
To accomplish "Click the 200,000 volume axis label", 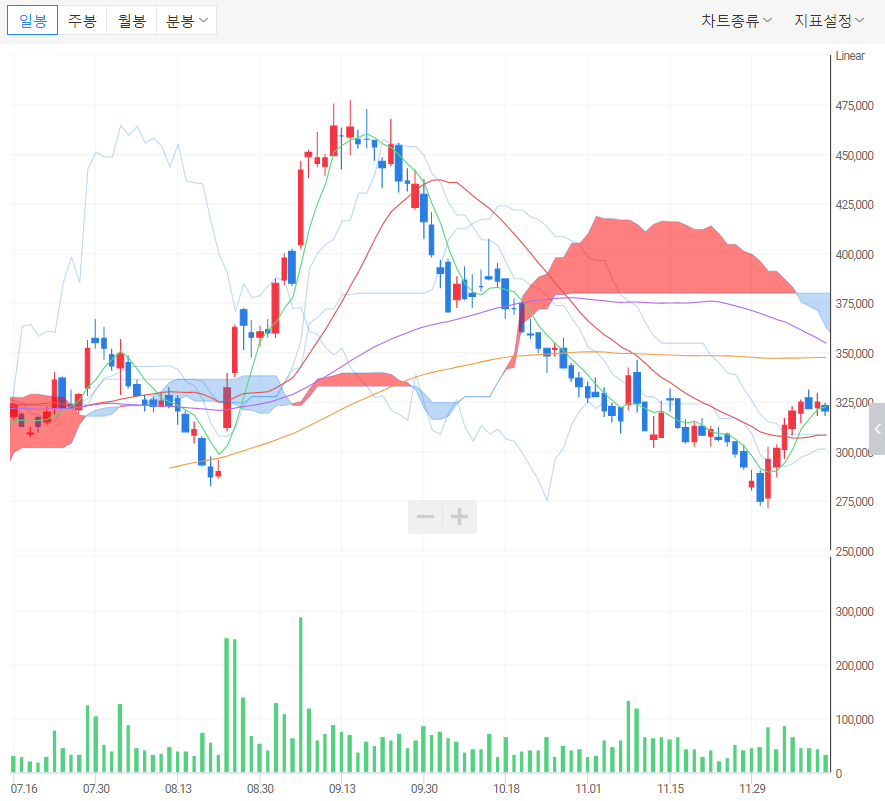I will [855, 666].
